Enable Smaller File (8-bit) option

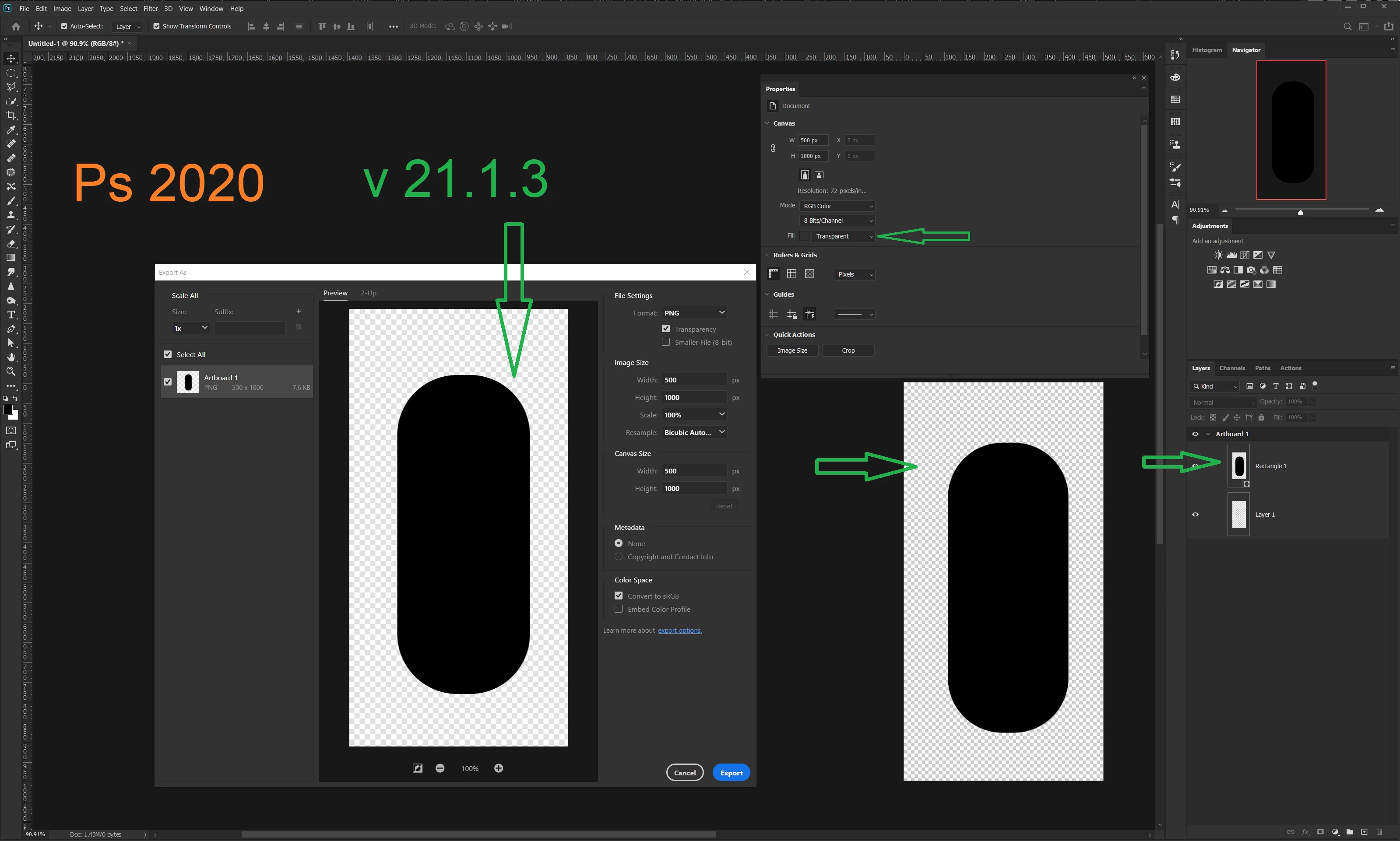pyautogui.click(x=666, y=342)
